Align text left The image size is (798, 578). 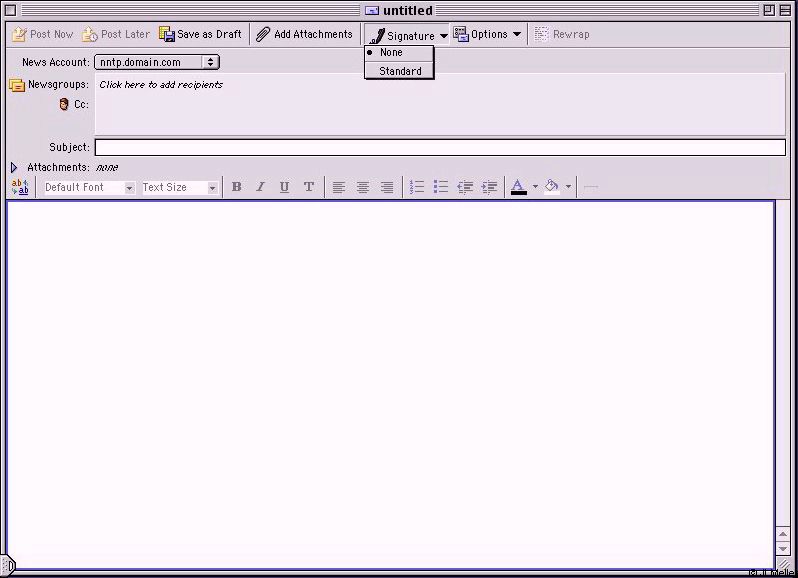coord(338,187)
